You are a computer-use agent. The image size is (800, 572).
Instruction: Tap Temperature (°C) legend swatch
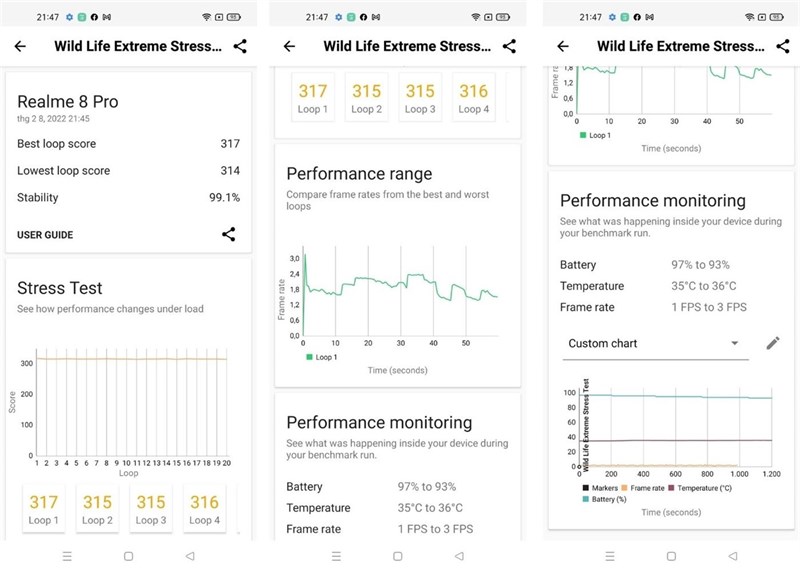coord(671,488)
